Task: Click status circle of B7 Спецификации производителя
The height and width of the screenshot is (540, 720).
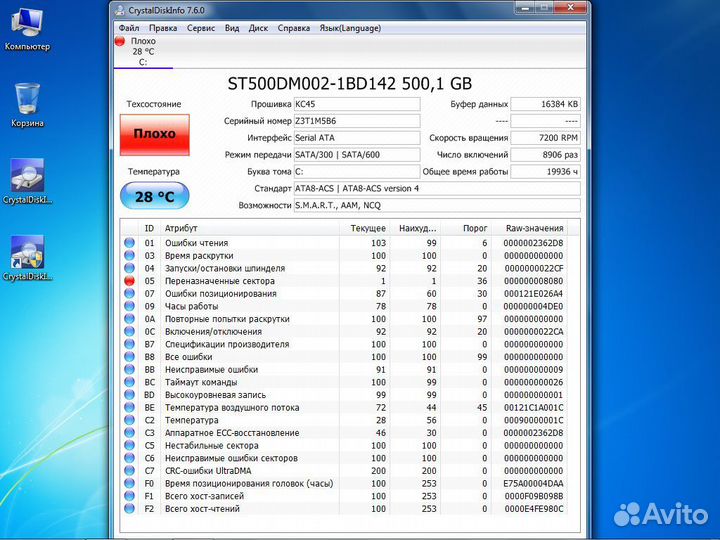Action: pos(129,344)
